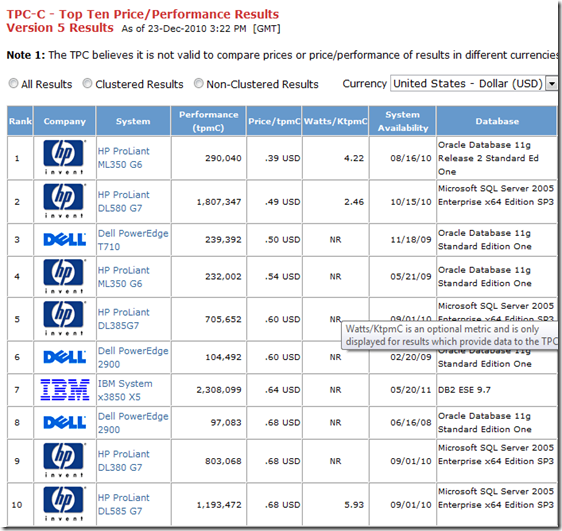Click the Watts/KtpmC column header
The image size is (562, 531).
click(335, 121)
